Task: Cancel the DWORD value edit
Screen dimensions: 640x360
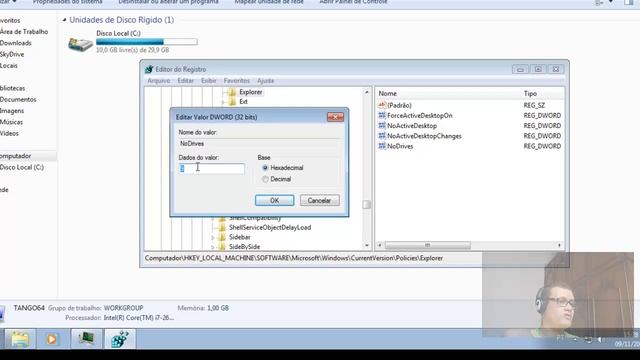Action: point(320,200)
